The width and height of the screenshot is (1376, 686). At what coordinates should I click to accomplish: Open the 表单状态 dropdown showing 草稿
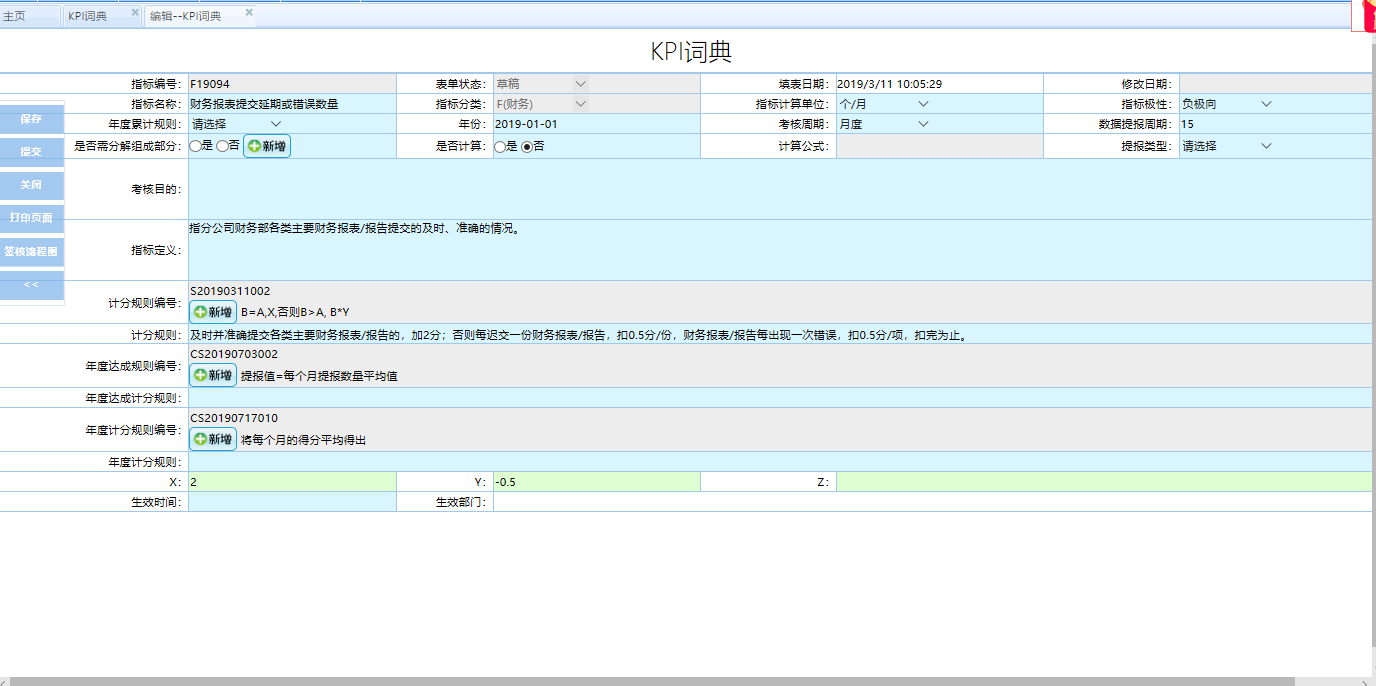pos(541,84)
